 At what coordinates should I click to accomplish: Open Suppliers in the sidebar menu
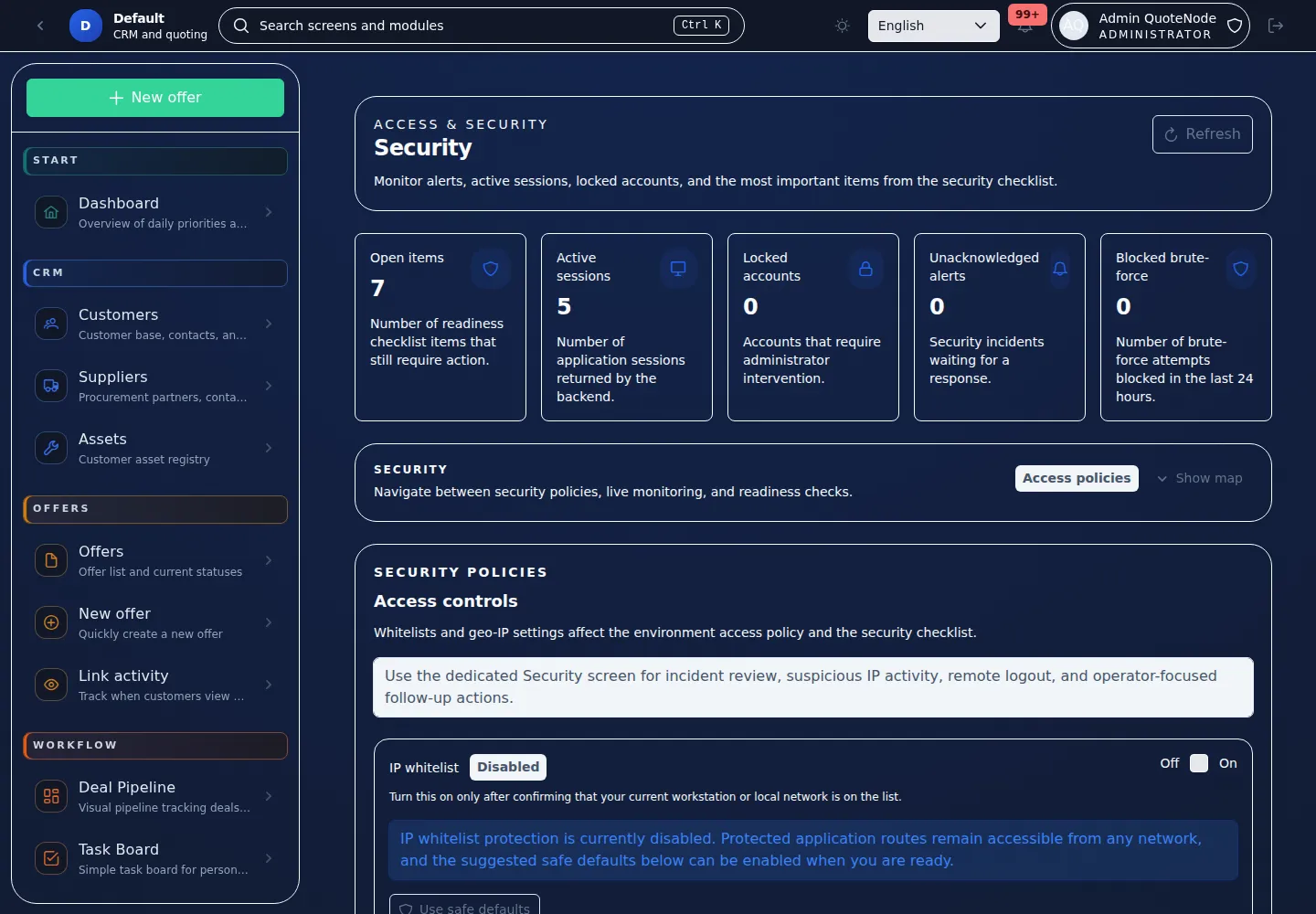tap(155, 386)
